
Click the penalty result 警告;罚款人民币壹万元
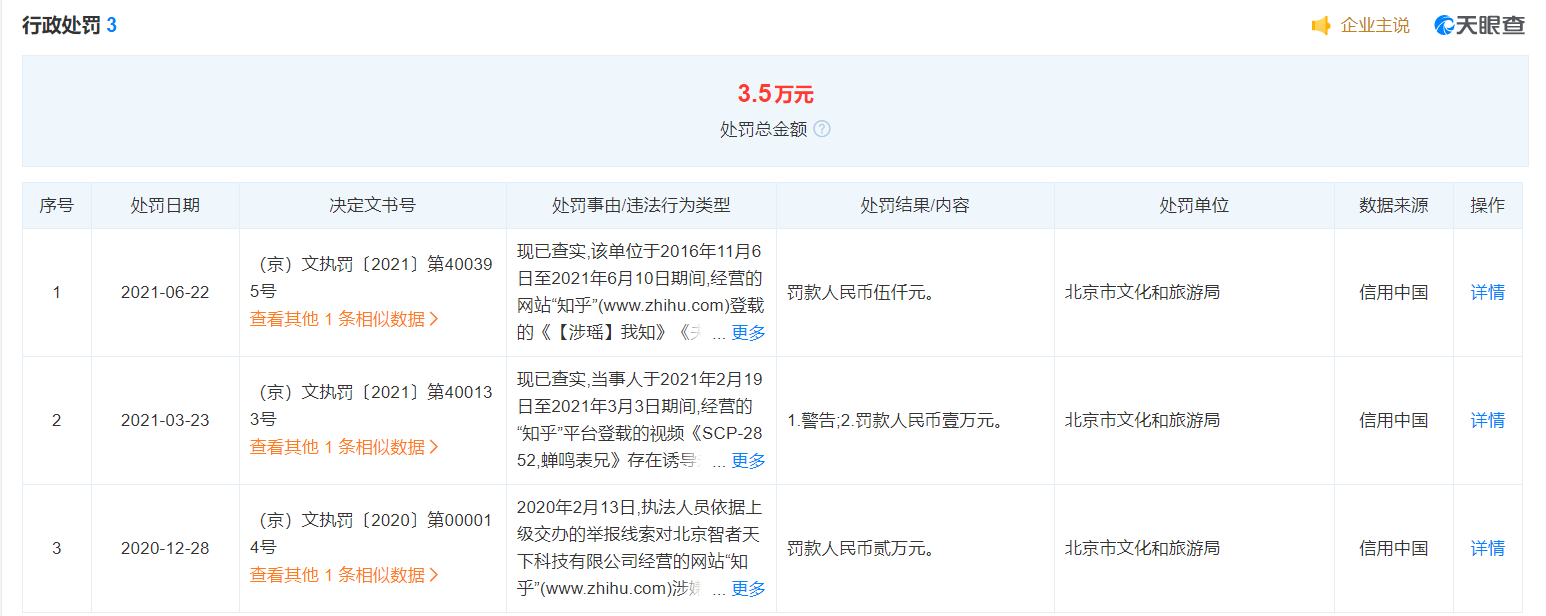click(894, 420)
